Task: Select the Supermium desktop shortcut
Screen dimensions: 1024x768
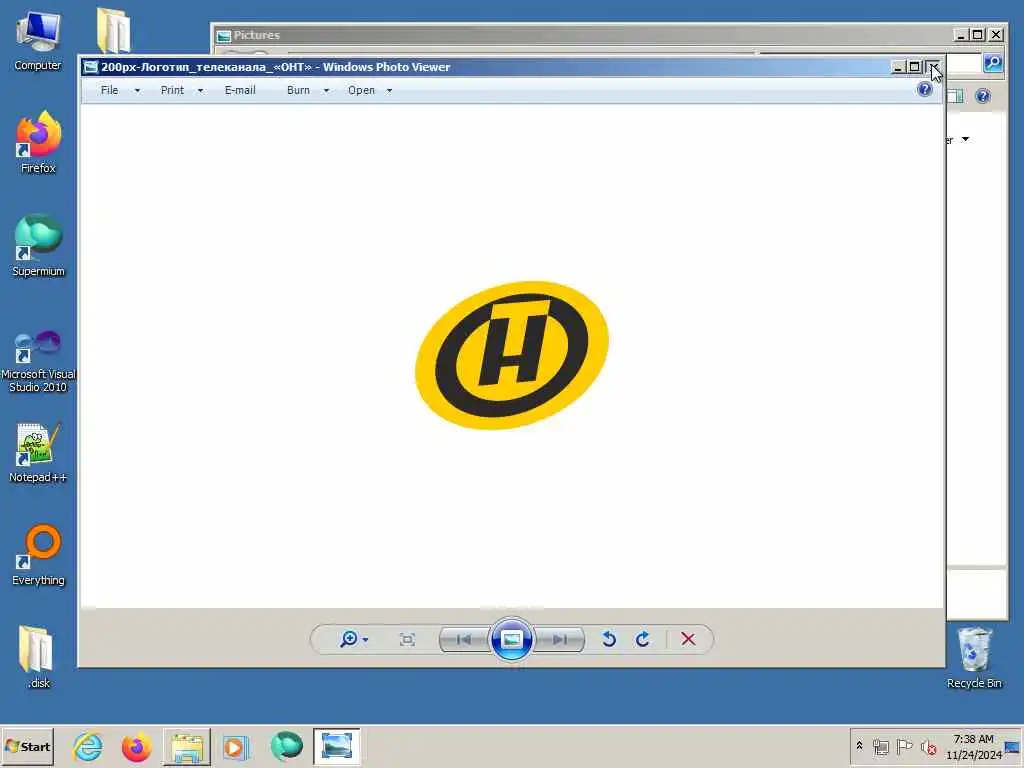Action: pos(38,246)
